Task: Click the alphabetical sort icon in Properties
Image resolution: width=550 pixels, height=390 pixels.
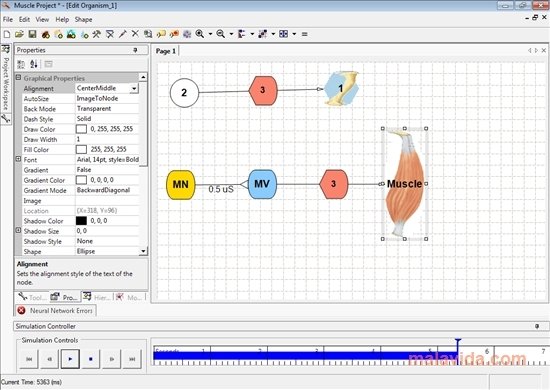Action: coord(34,64)
